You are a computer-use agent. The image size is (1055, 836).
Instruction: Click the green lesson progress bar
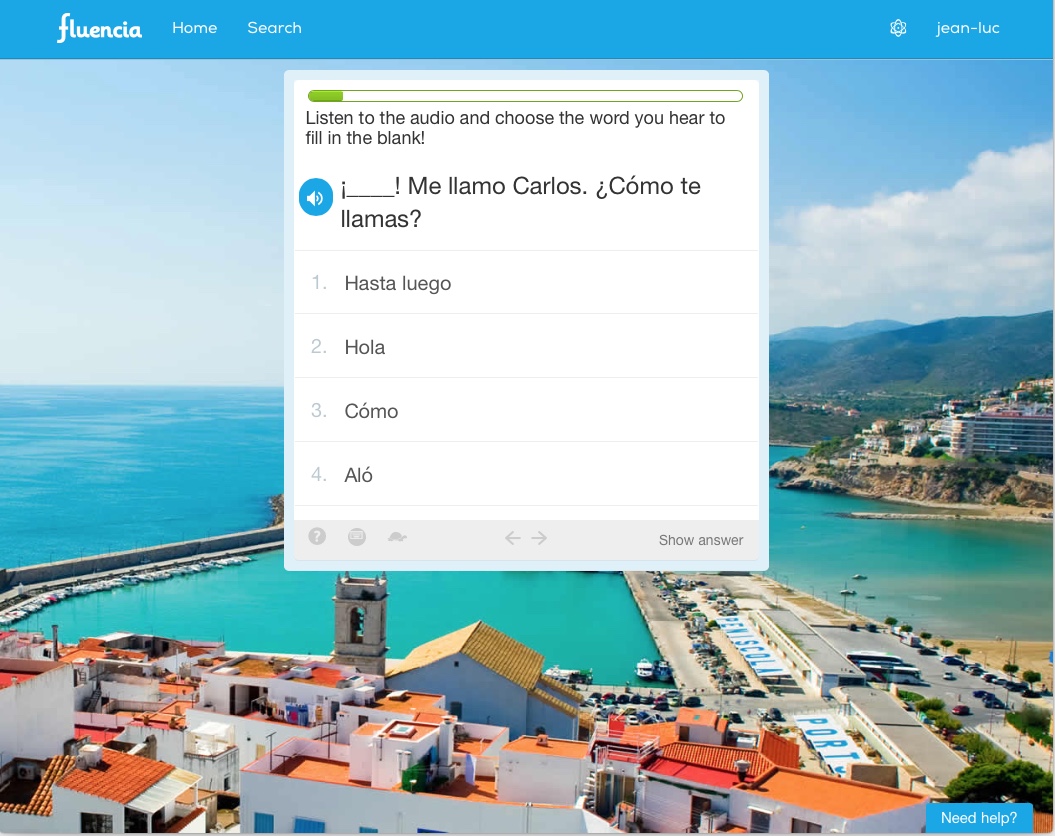pos(525,96)
